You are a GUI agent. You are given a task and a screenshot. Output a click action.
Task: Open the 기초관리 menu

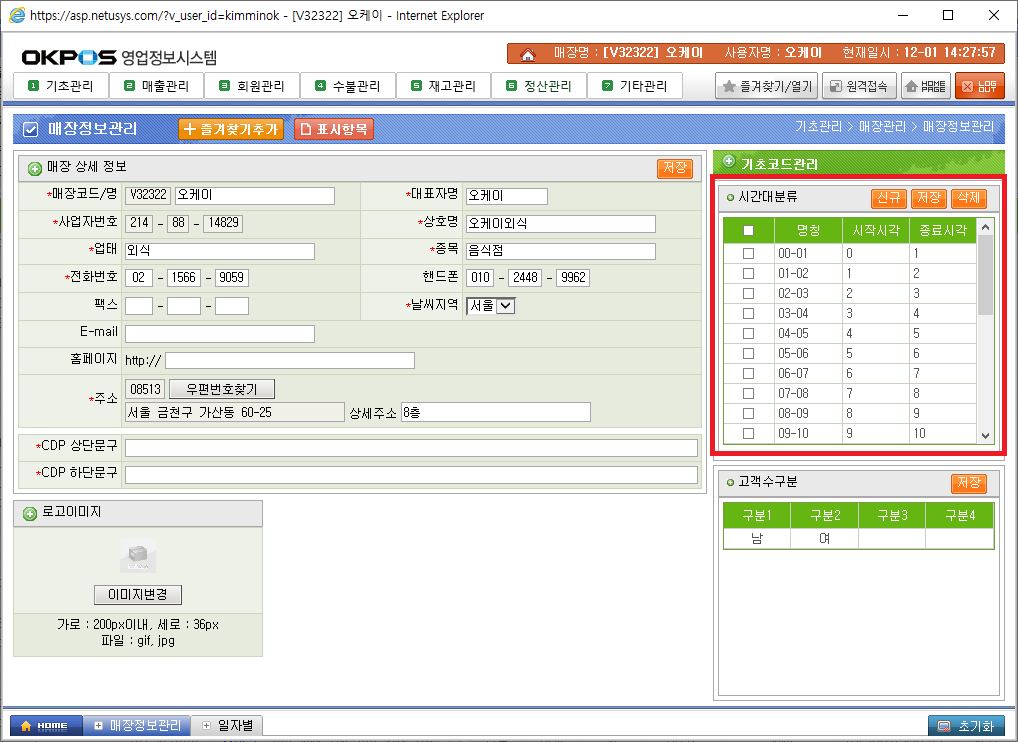point(61,87)
